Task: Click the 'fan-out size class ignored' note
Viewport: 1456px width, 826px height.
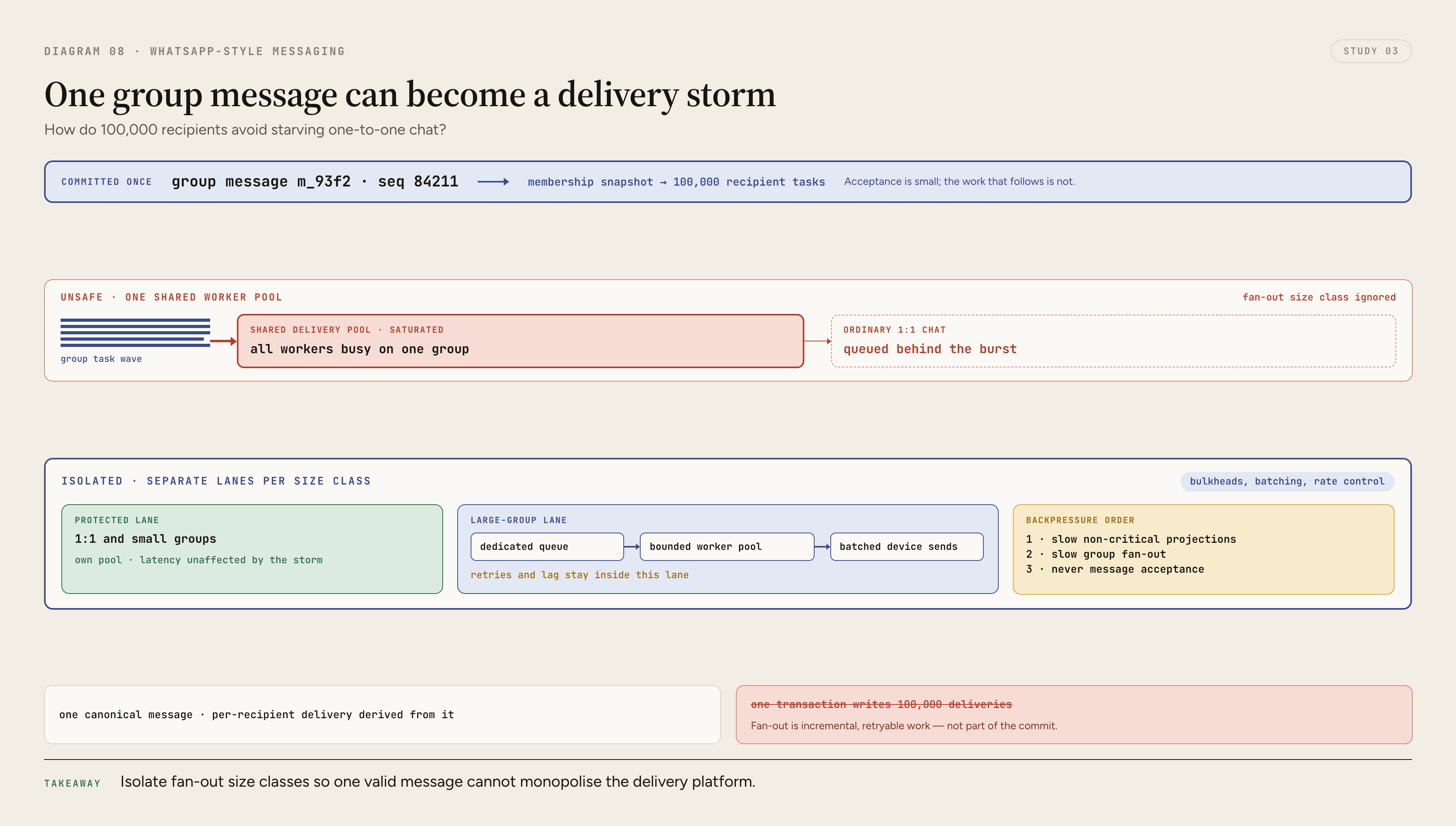Action: click(x=1319, y=297)
